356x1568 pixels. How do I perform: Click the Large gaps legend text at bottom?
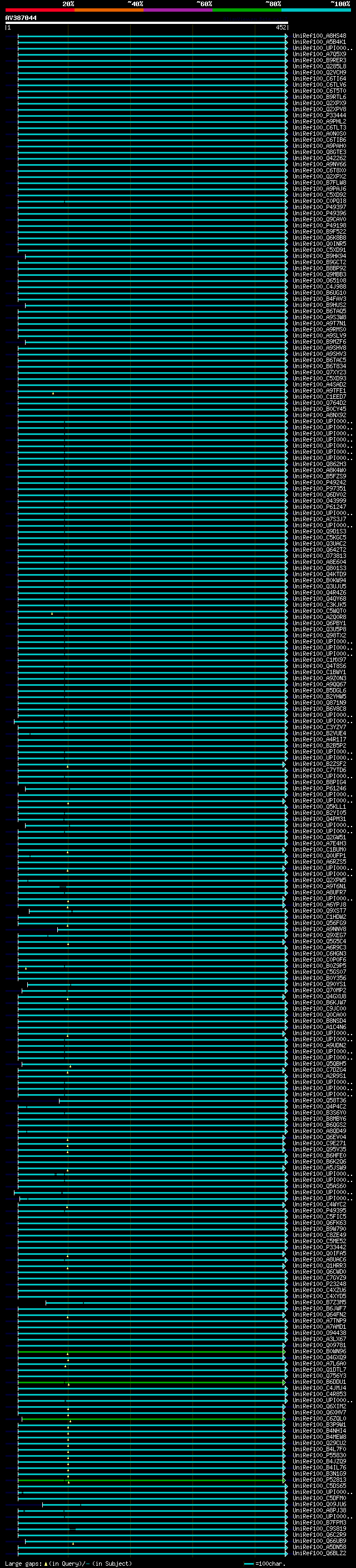(x=68, y=1564)
